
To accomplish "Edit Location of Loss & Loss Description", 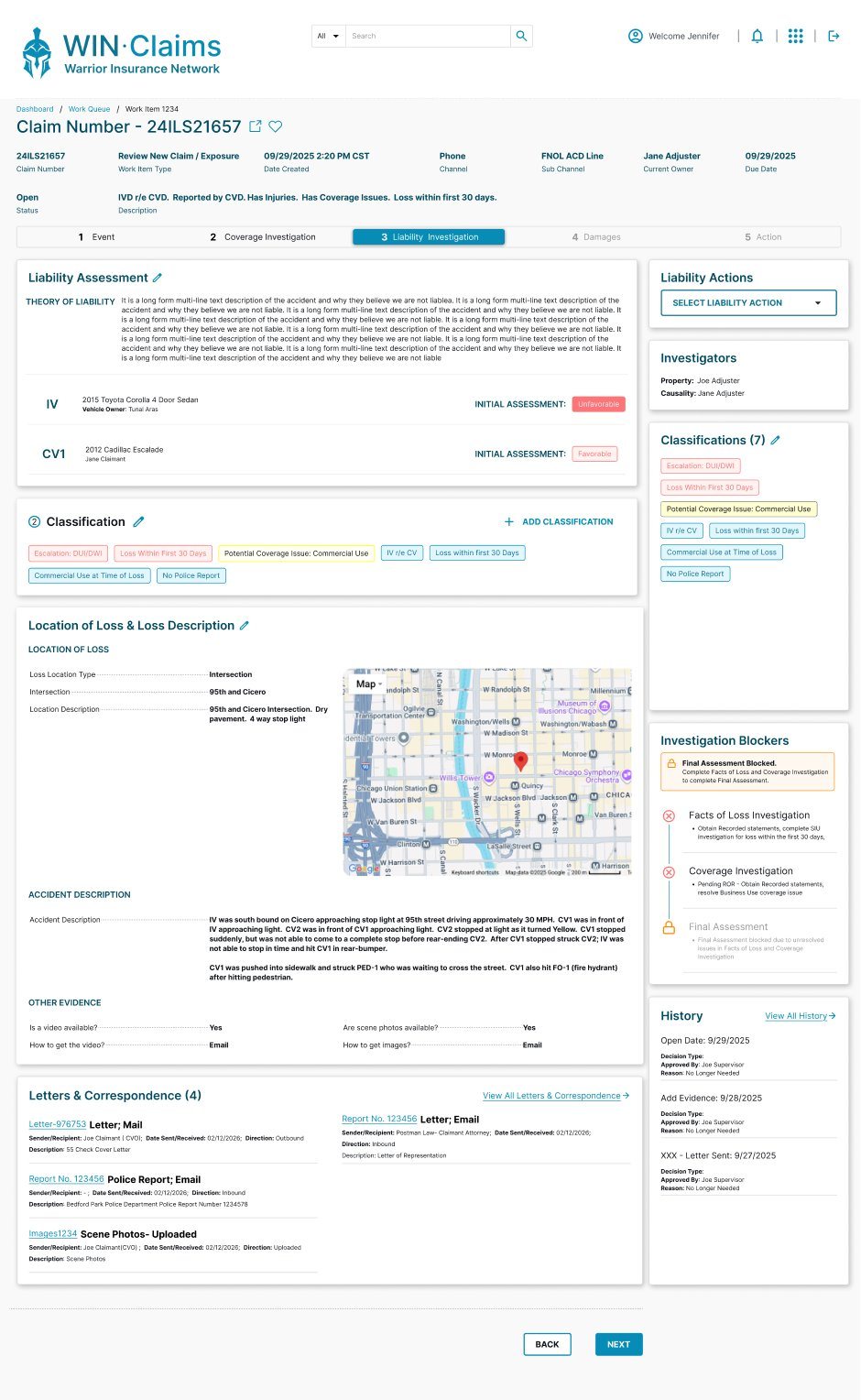I will 244,626.
